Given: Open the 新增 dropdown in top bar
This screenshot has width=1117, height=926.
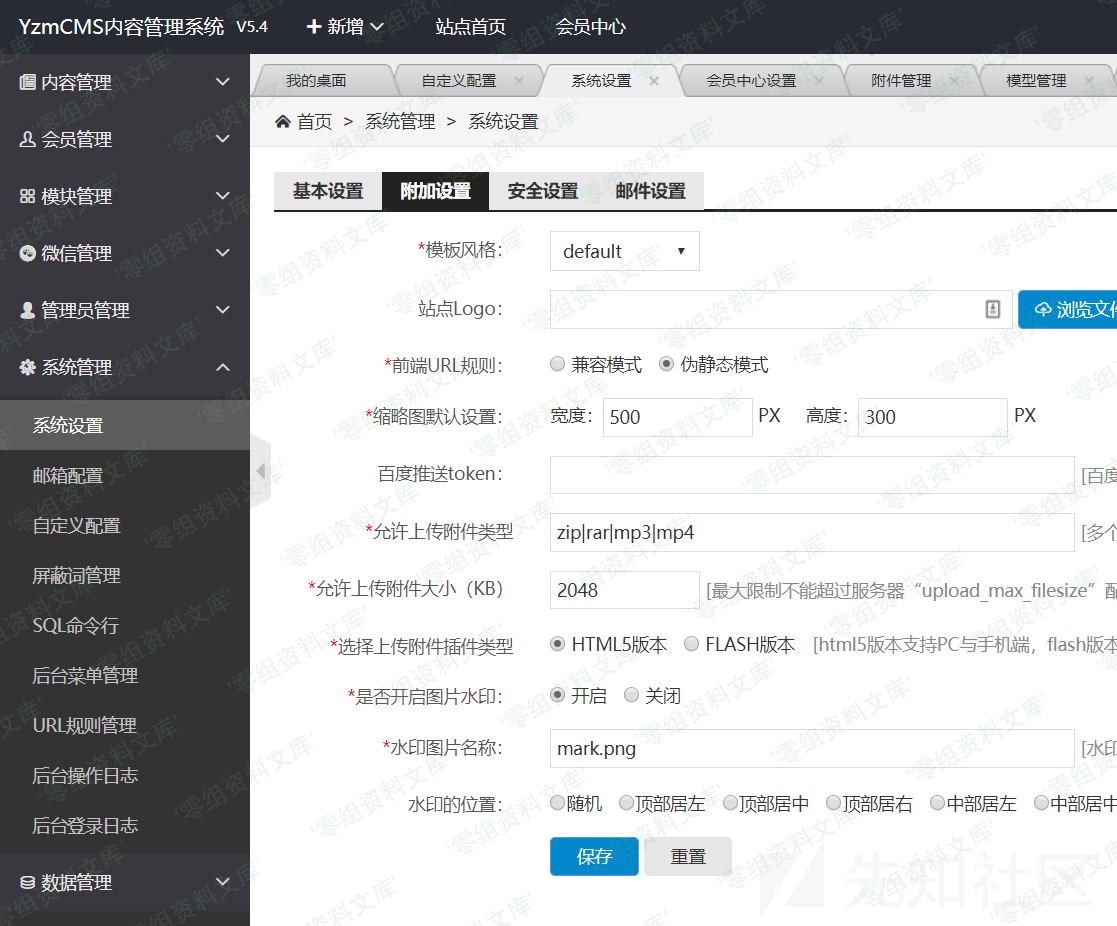Looking at the screenshot, I should pos(345,27).
